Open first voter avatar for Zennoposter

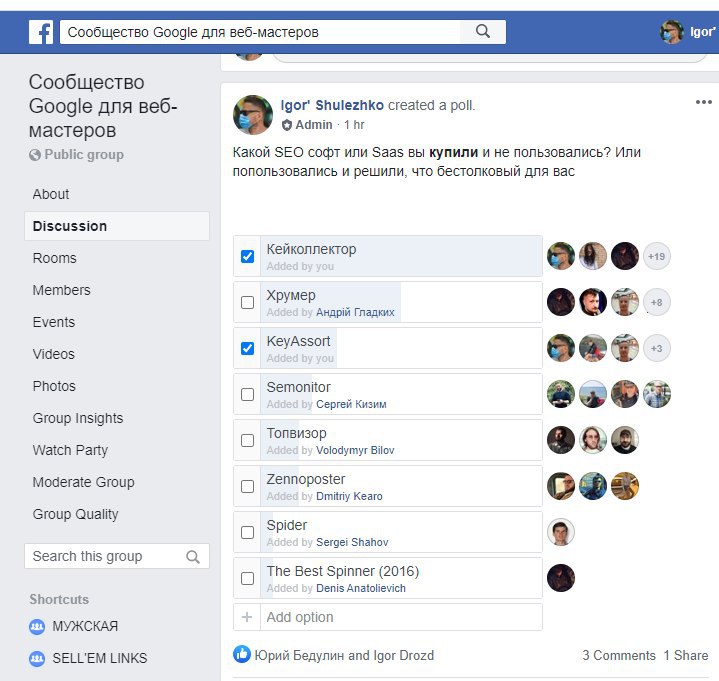561,486
